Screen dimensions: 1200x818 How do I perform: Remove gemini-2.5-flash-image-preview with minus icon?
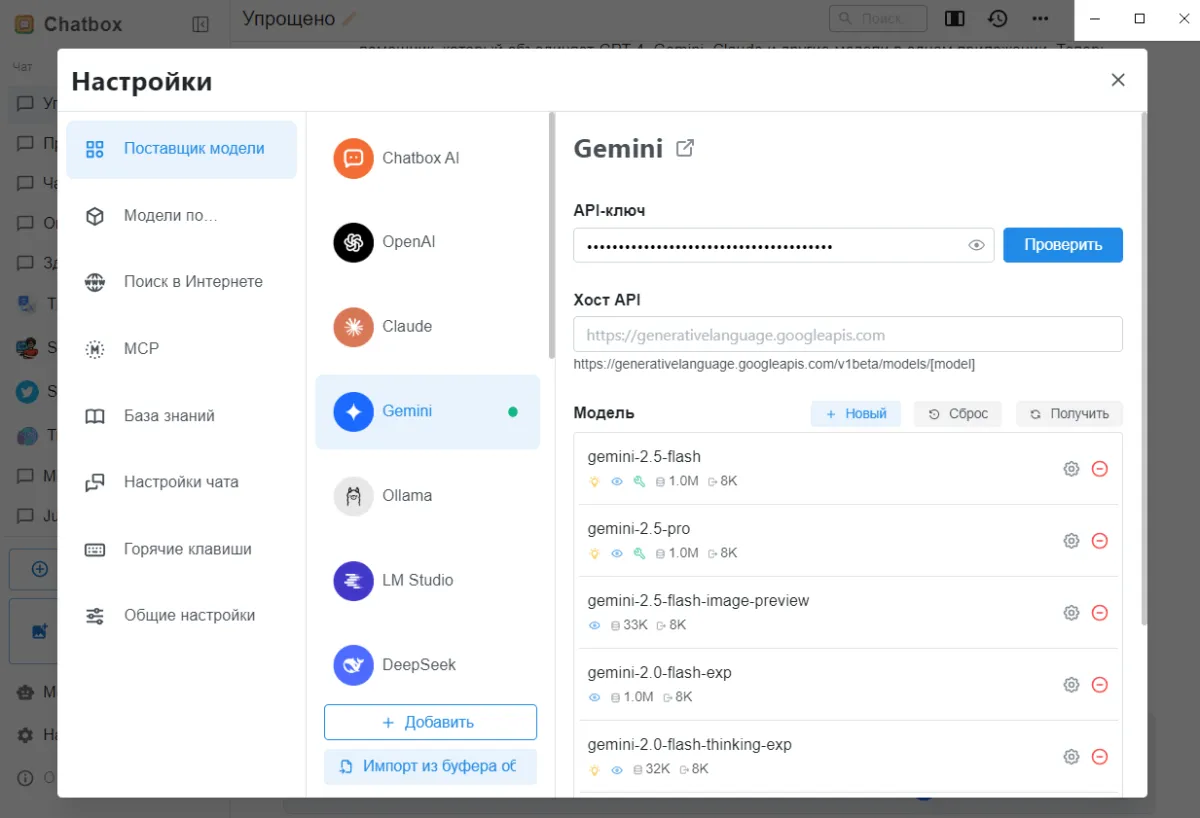tap(1099, 613)
